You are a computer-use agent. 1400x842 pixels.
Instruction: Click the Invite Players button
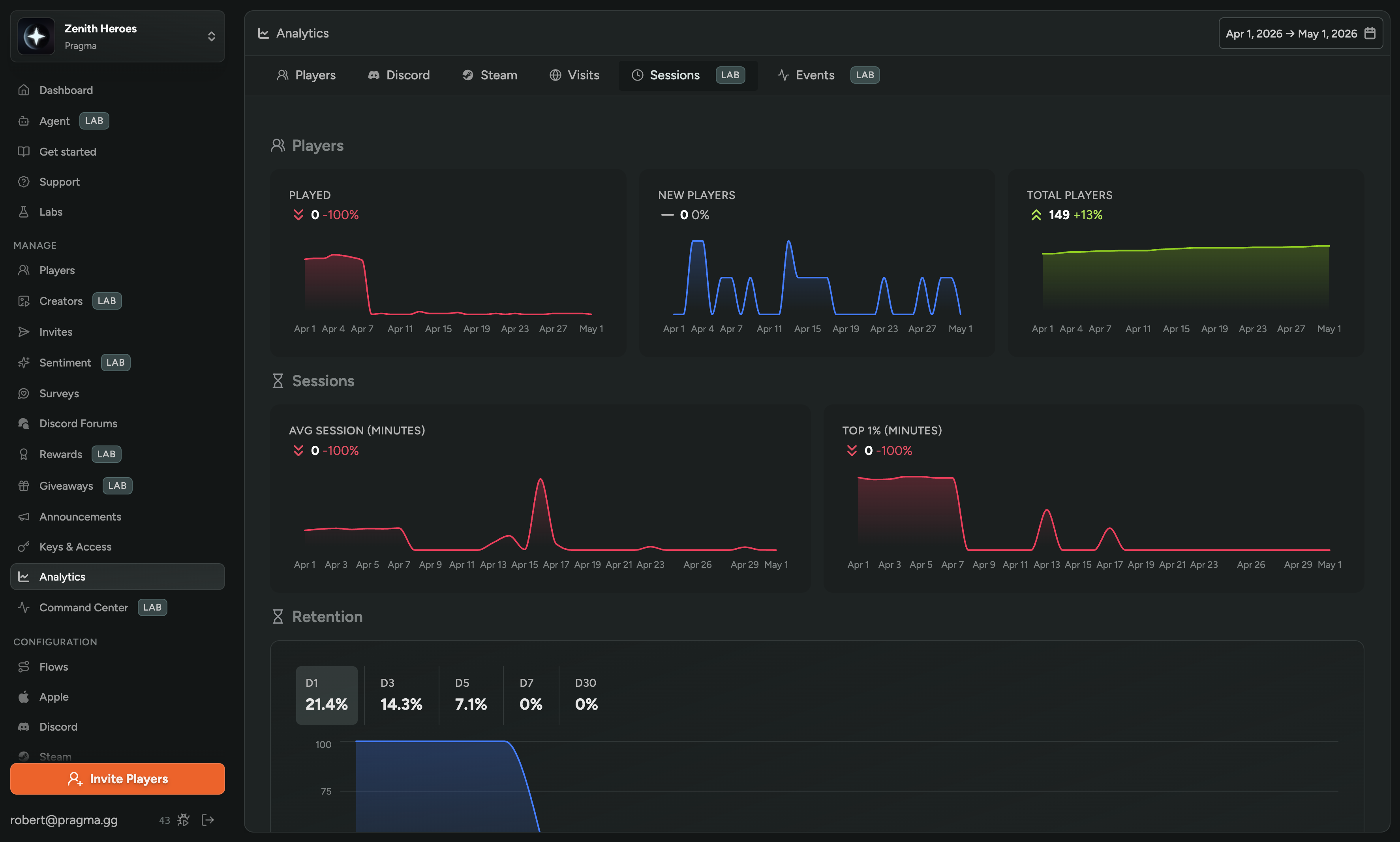[117, 778]
